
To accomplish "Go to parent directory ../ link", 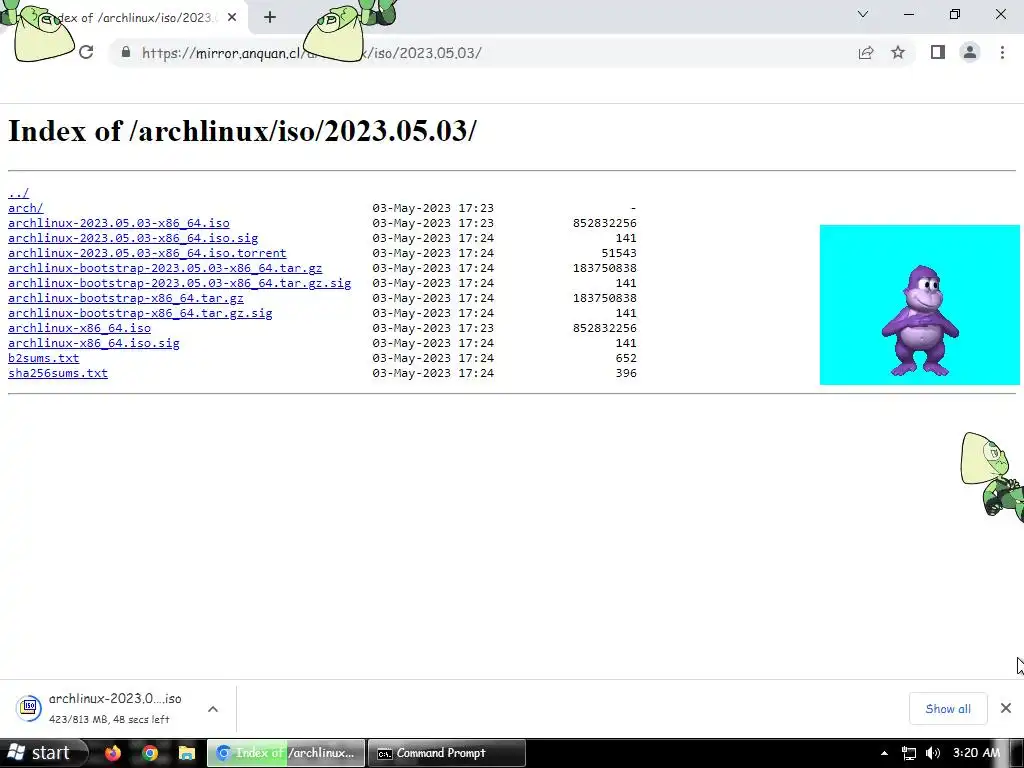I will (18, 193).
